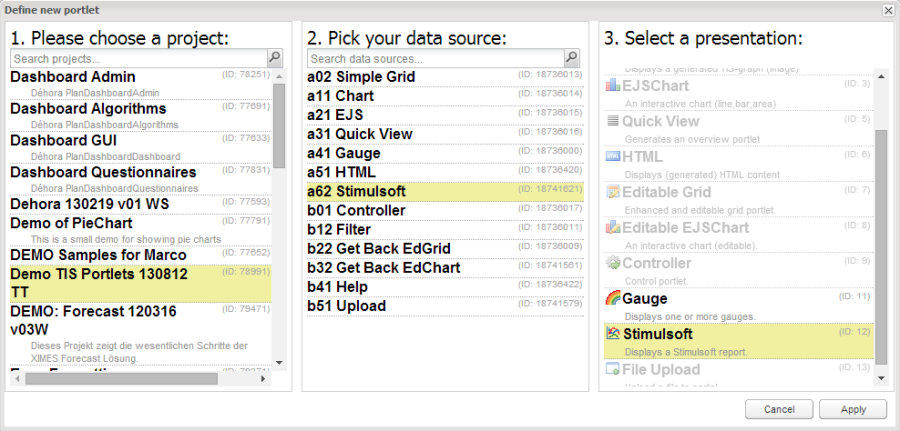Click 'Déhora PlanDashboardAdmin' subtitle
This screenshot has width=900, height=431.
(x=95, y=92)
